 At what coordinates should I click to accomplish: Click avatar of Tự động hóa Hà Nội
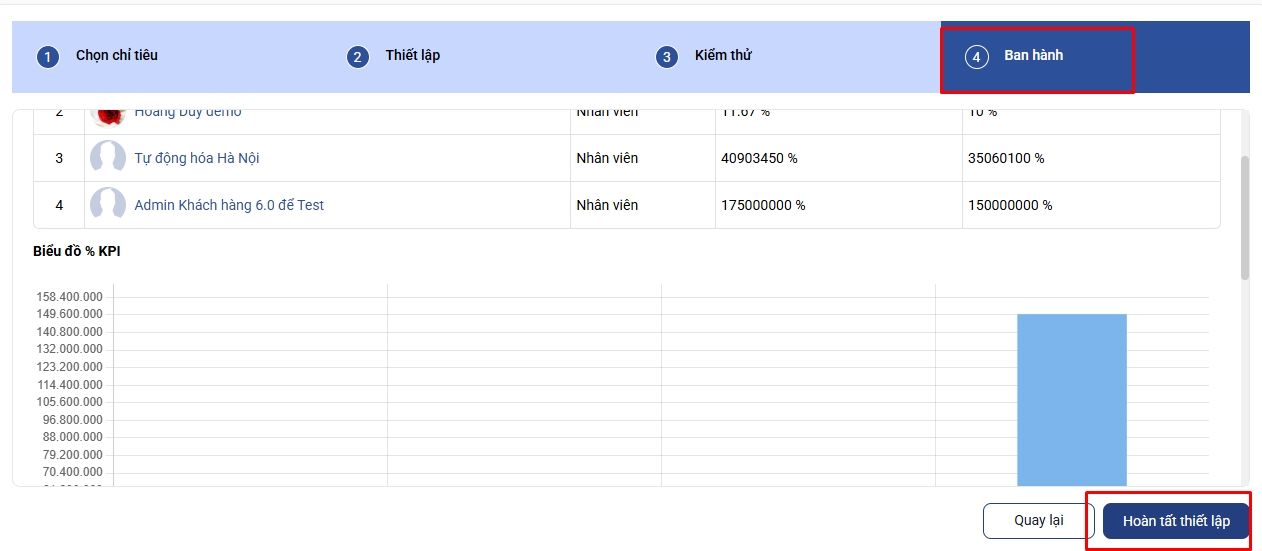click(x=108, y=158)
